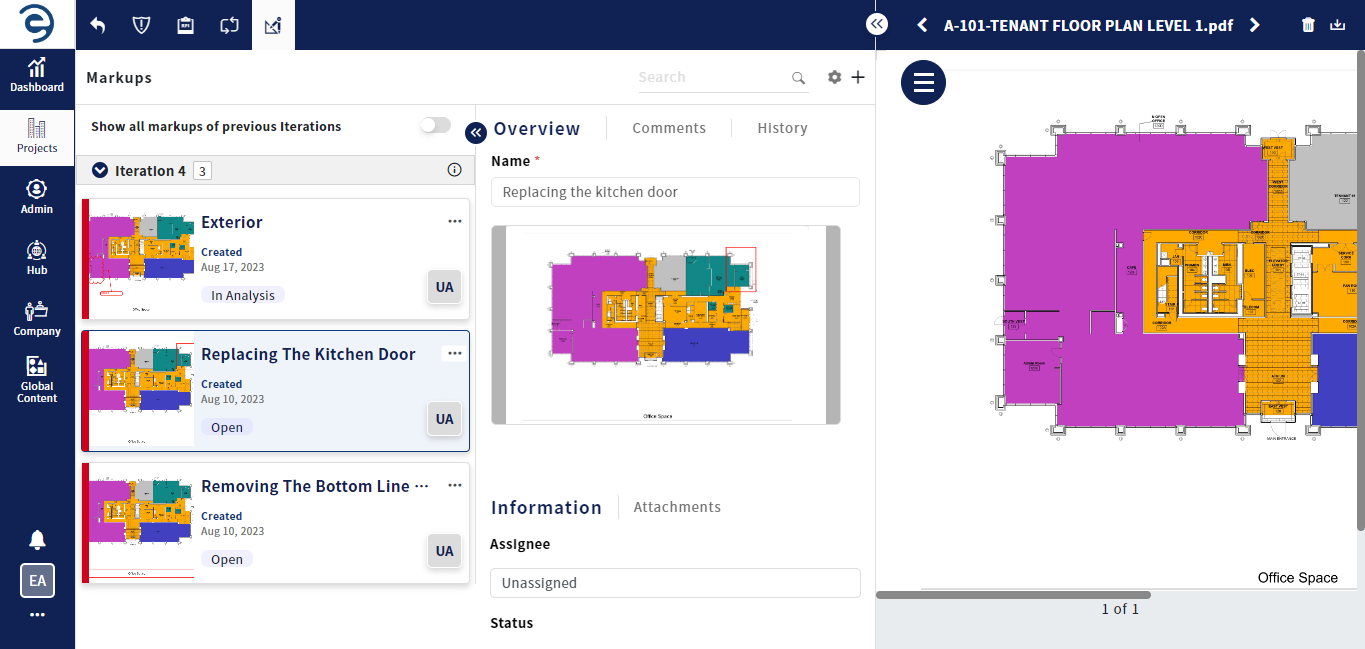Click the markup Name input field
Screen dimensions: 1365x649
(675, 192)
